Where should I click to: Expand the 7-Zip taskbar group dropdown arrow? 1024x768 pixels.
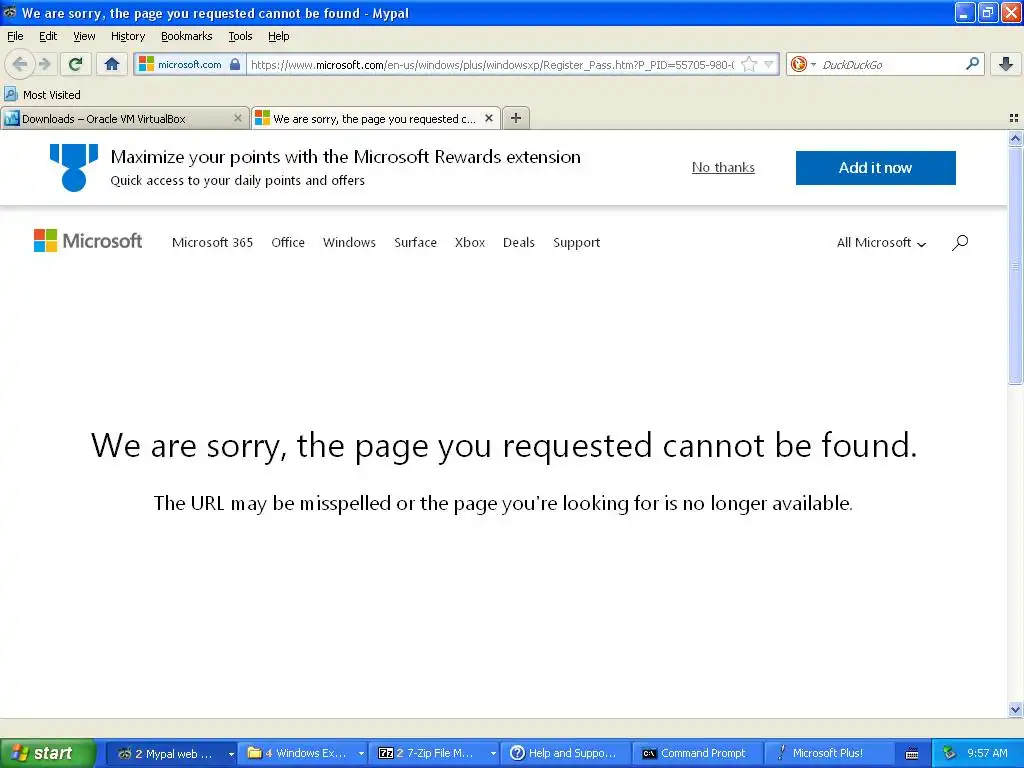coord(492,754)
